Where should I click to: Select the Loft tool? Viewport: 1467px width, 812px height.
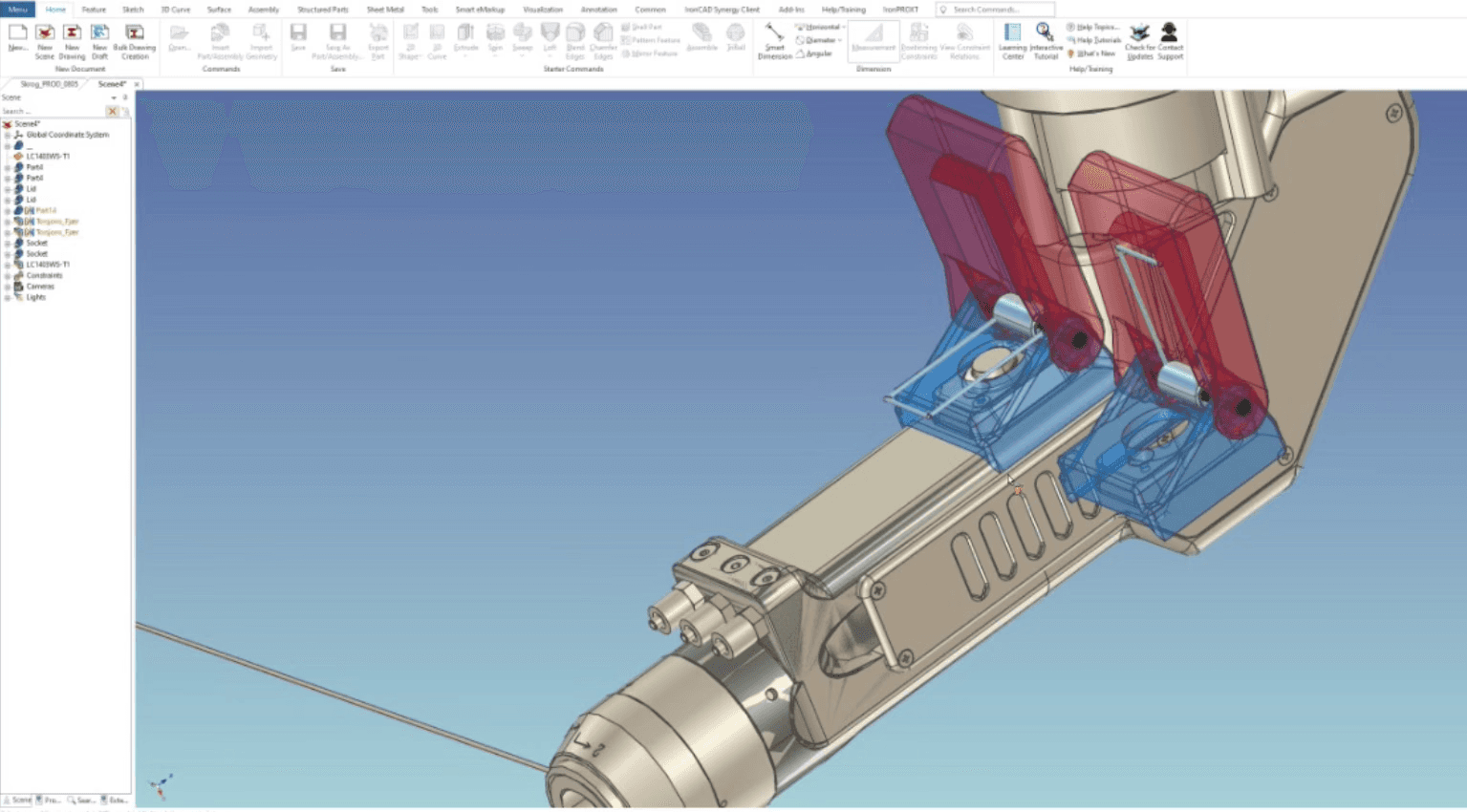pos(550,41)
